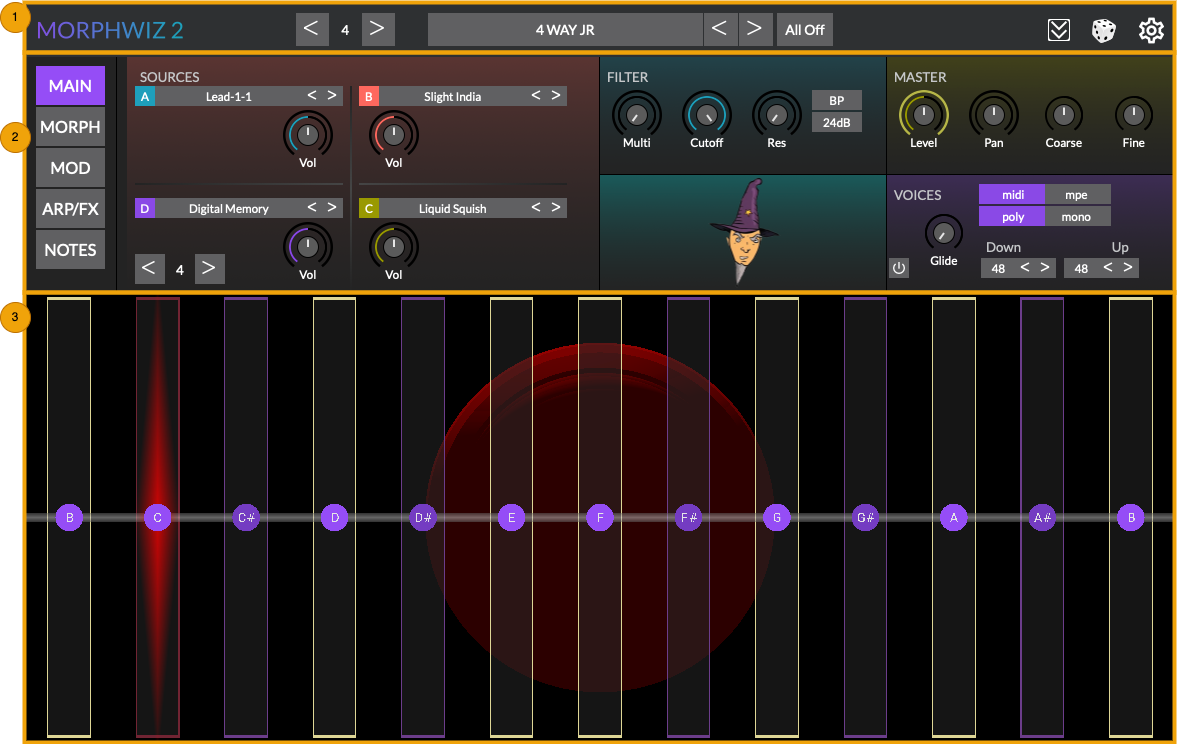1177x744 pixels.
Task: Switch from poly to mono mode
Action: [x=1076, y=216]
